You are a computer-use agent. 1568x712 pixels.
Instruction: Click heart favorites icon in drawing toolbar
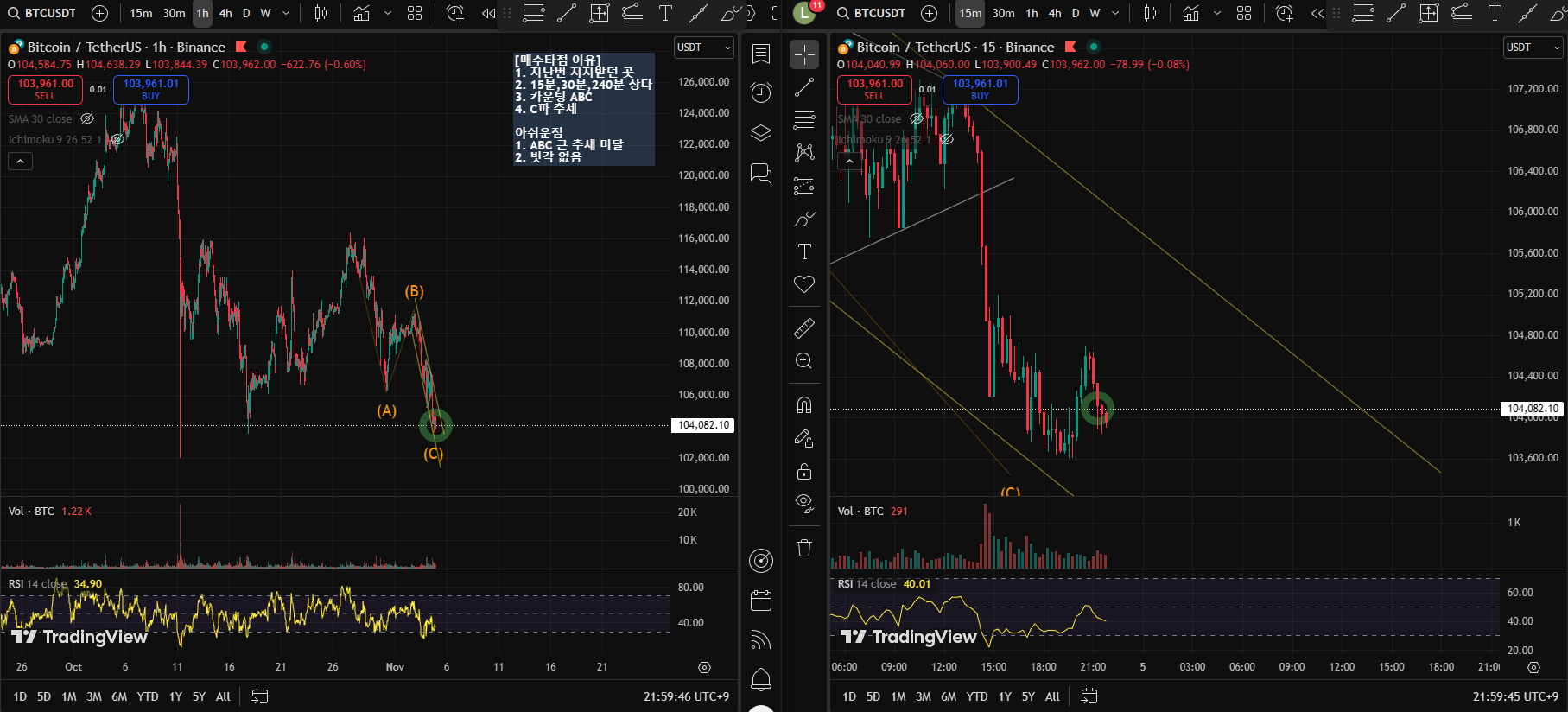(804, 284)
